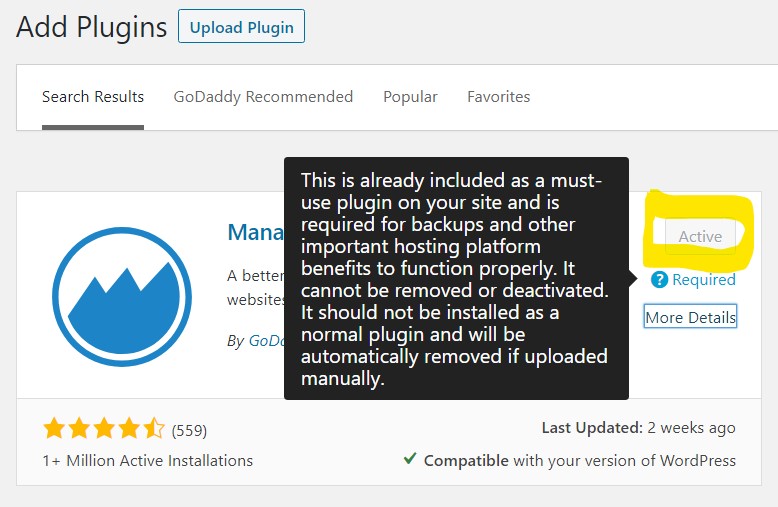The width and height of the screenshot is (778, 507).
Task: Open the plugin title starting with Mana
Action: [x=256, y=232]
